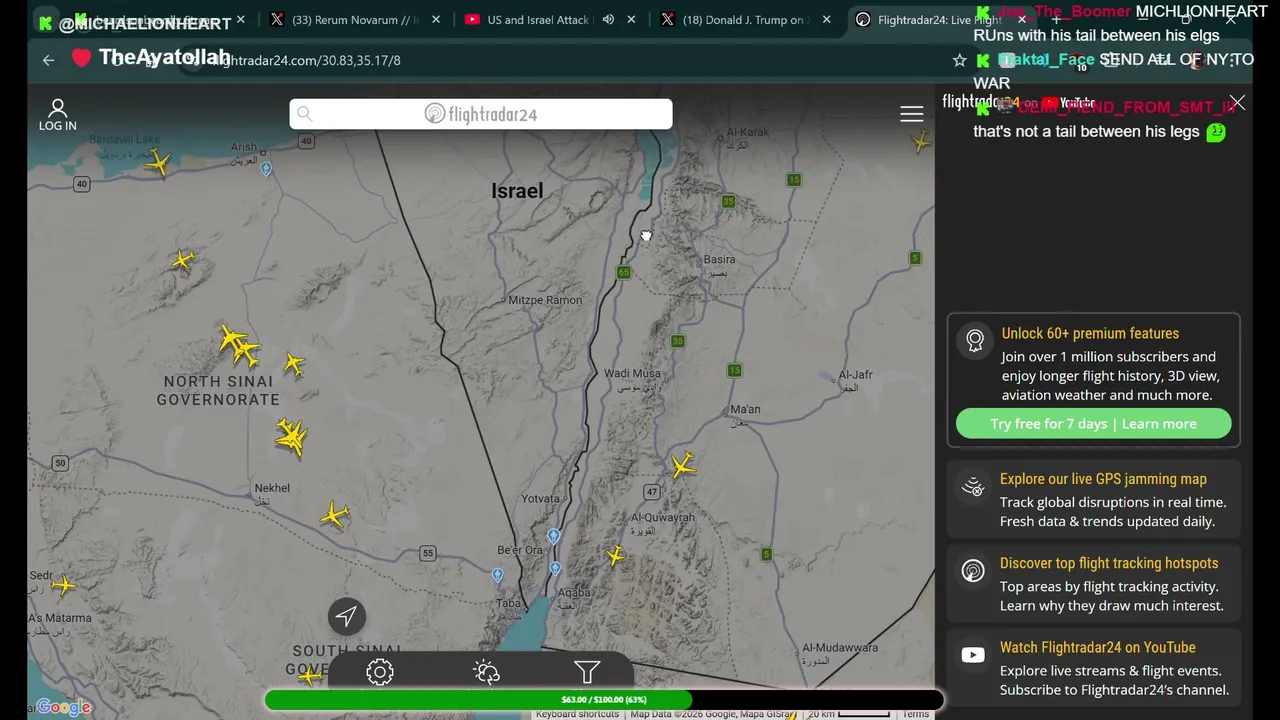Click the GPS jamming satellite icon
1280x720 pixels.
point(973,487)
